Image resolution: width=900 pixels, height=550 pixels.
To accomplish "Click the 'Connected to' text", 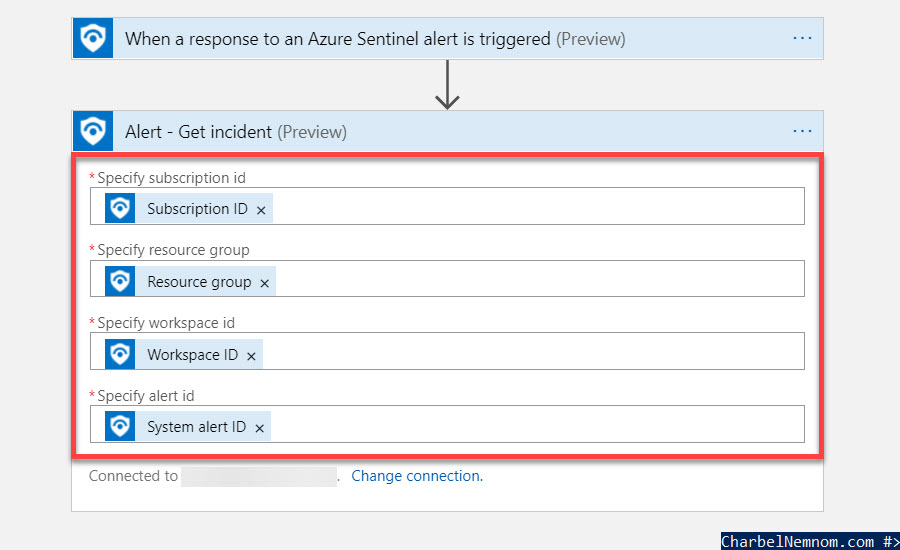I will pyautogui.click(x=133, y=476).
